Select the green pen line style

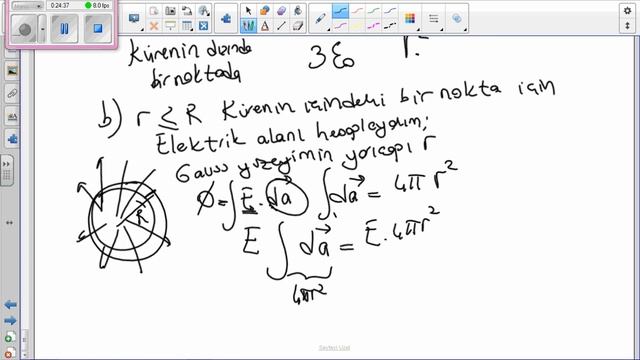(x=373, y=11)
